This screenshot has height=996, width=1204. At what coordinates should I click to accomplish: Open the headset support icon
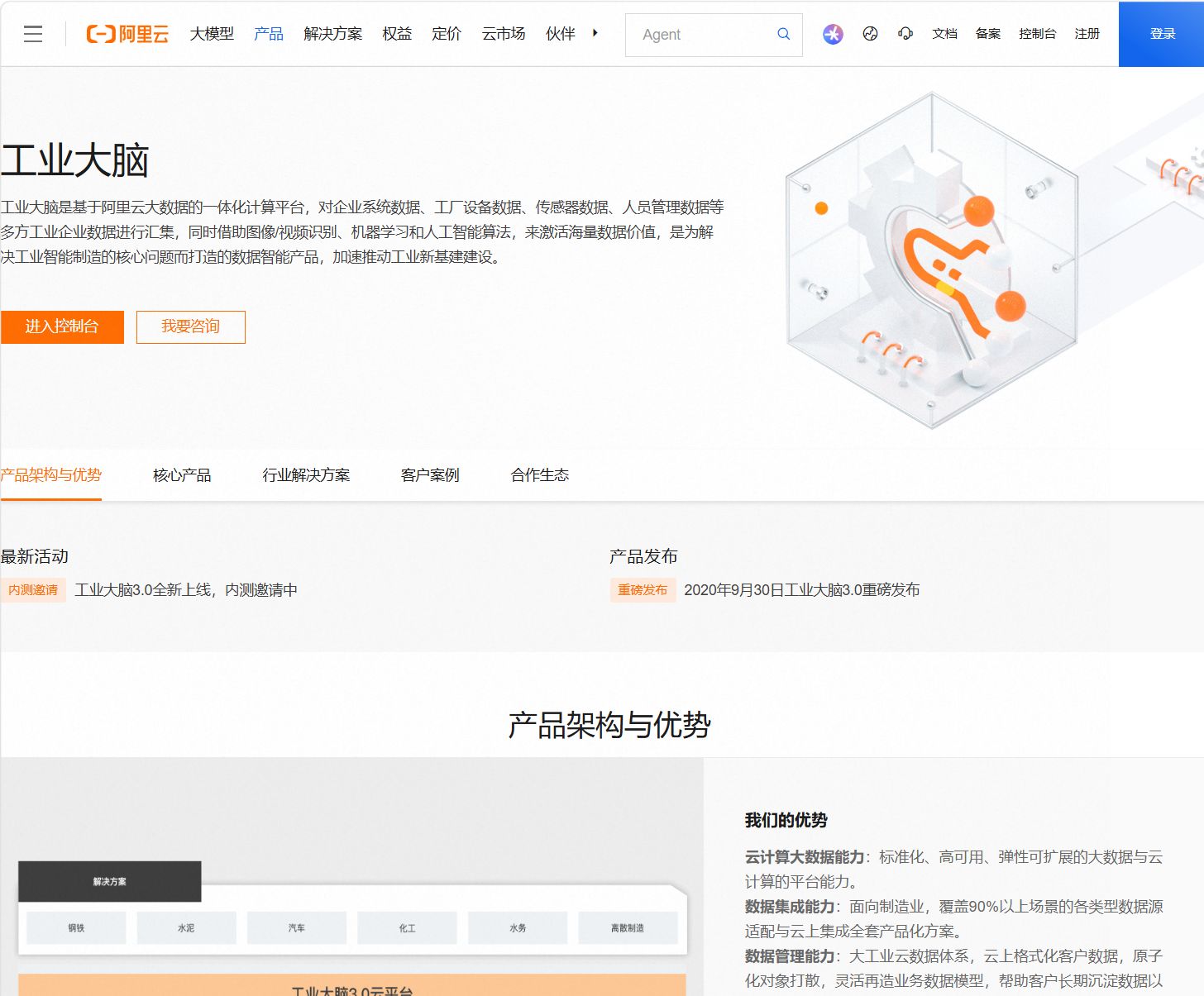[x=905, y=34]
